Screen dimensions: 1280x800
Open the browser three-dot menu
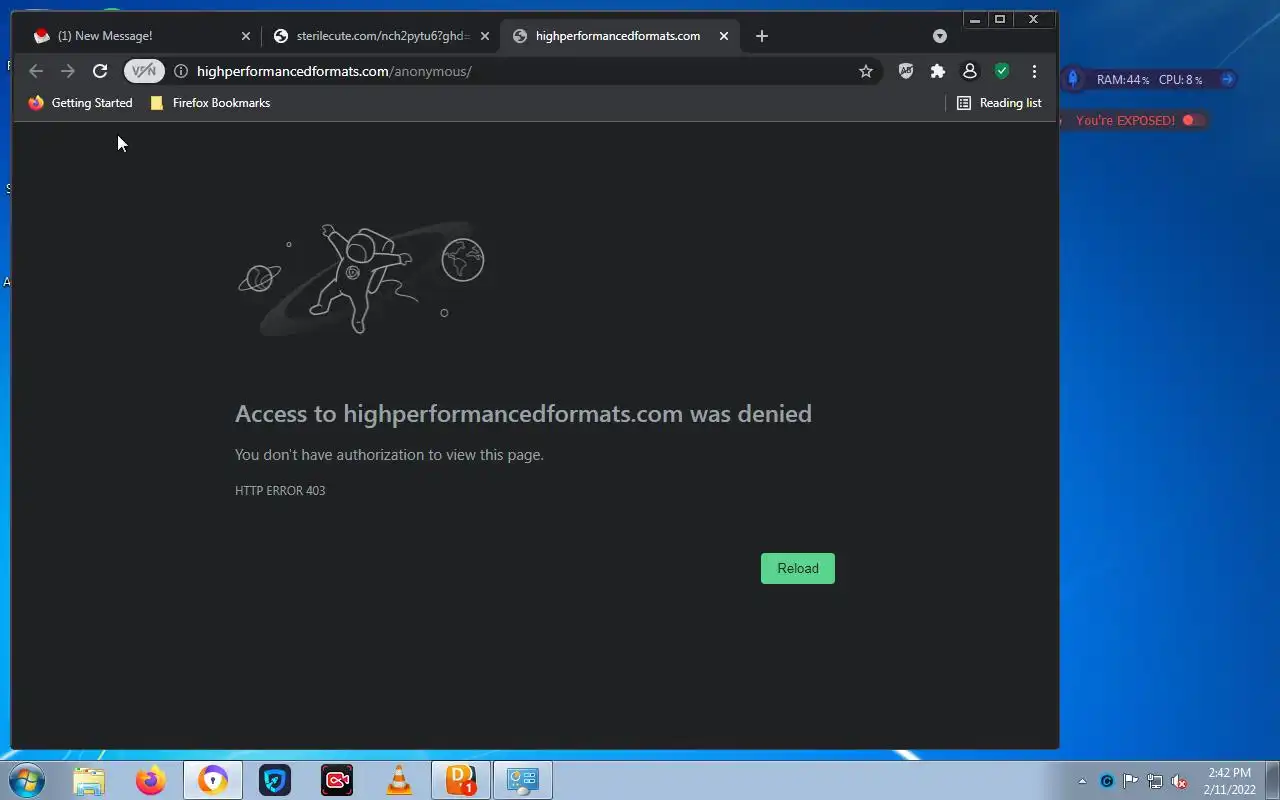point(1034,71)
